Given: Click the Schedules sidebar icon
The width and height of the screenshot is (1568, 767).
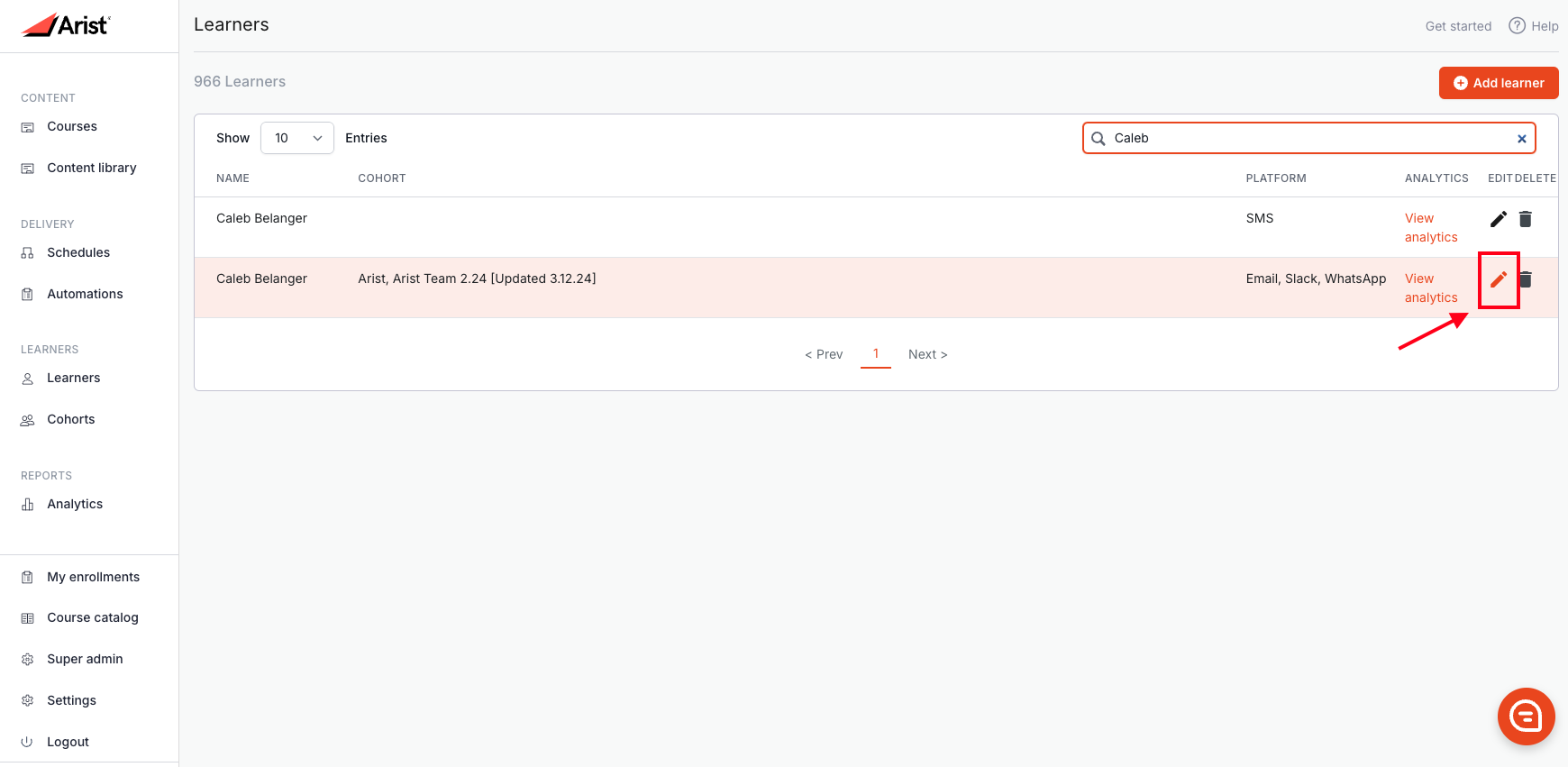Looking at the screenshot, I should tap(28, 253).
